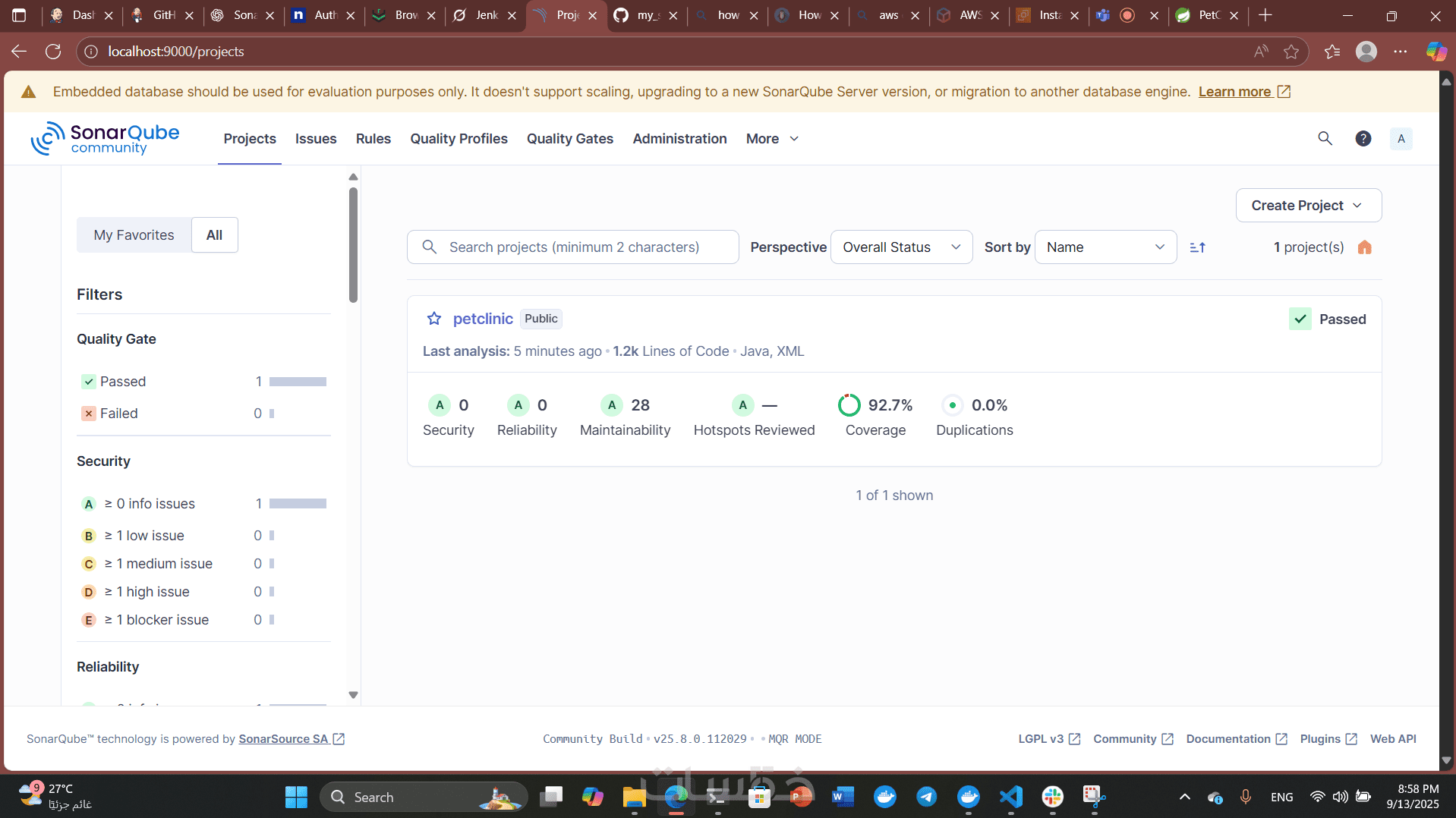Filter Security by '≥ 0 info issues'
The image size is (1456, 818).
(203, 504)
